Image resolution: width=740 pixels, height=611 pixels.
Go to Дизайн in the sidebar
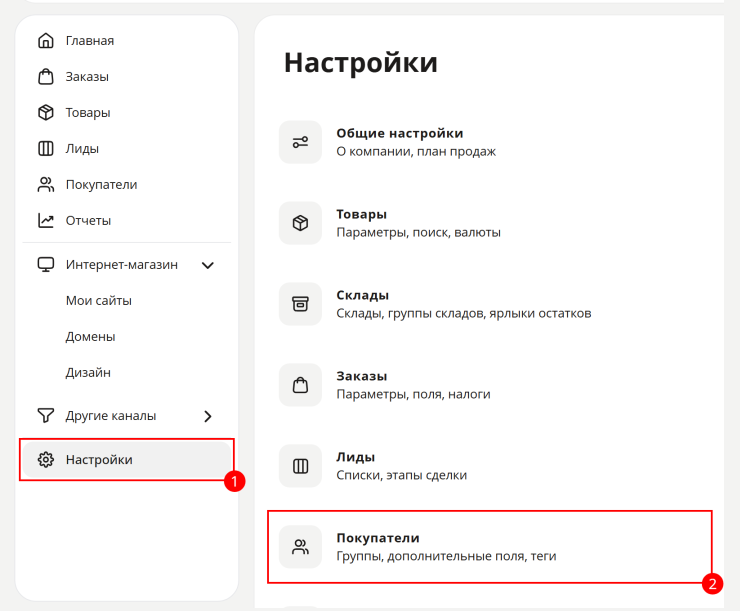(88, 373)
